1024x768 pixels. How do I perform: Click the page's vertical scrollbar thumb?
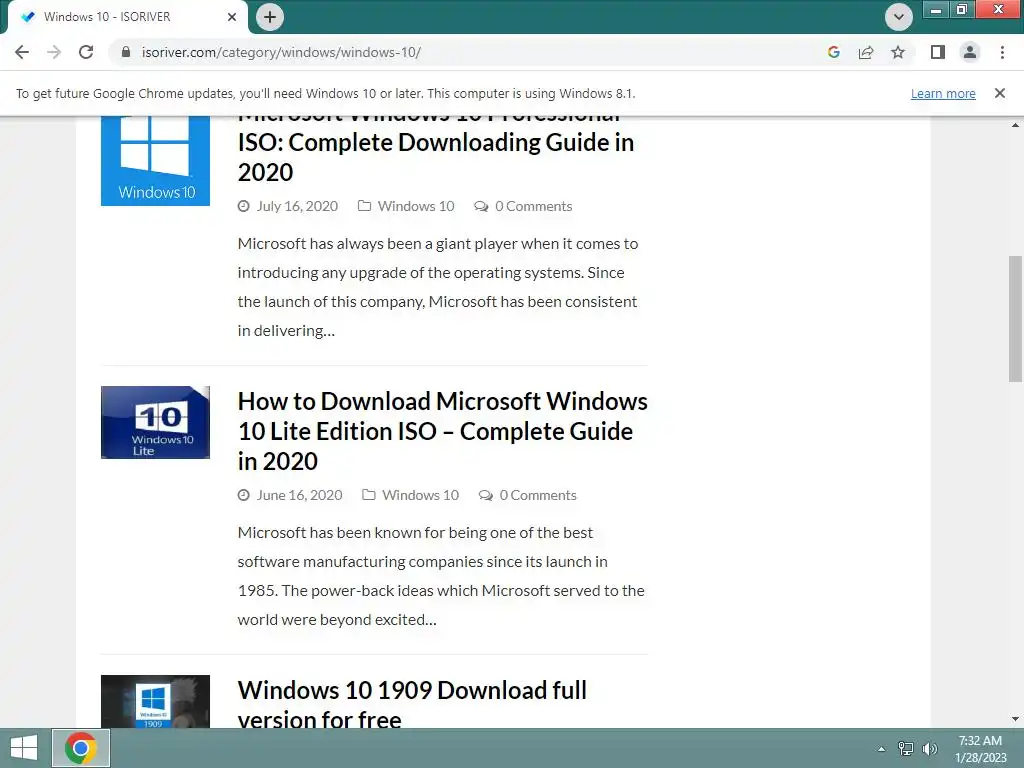point(1015,319)
